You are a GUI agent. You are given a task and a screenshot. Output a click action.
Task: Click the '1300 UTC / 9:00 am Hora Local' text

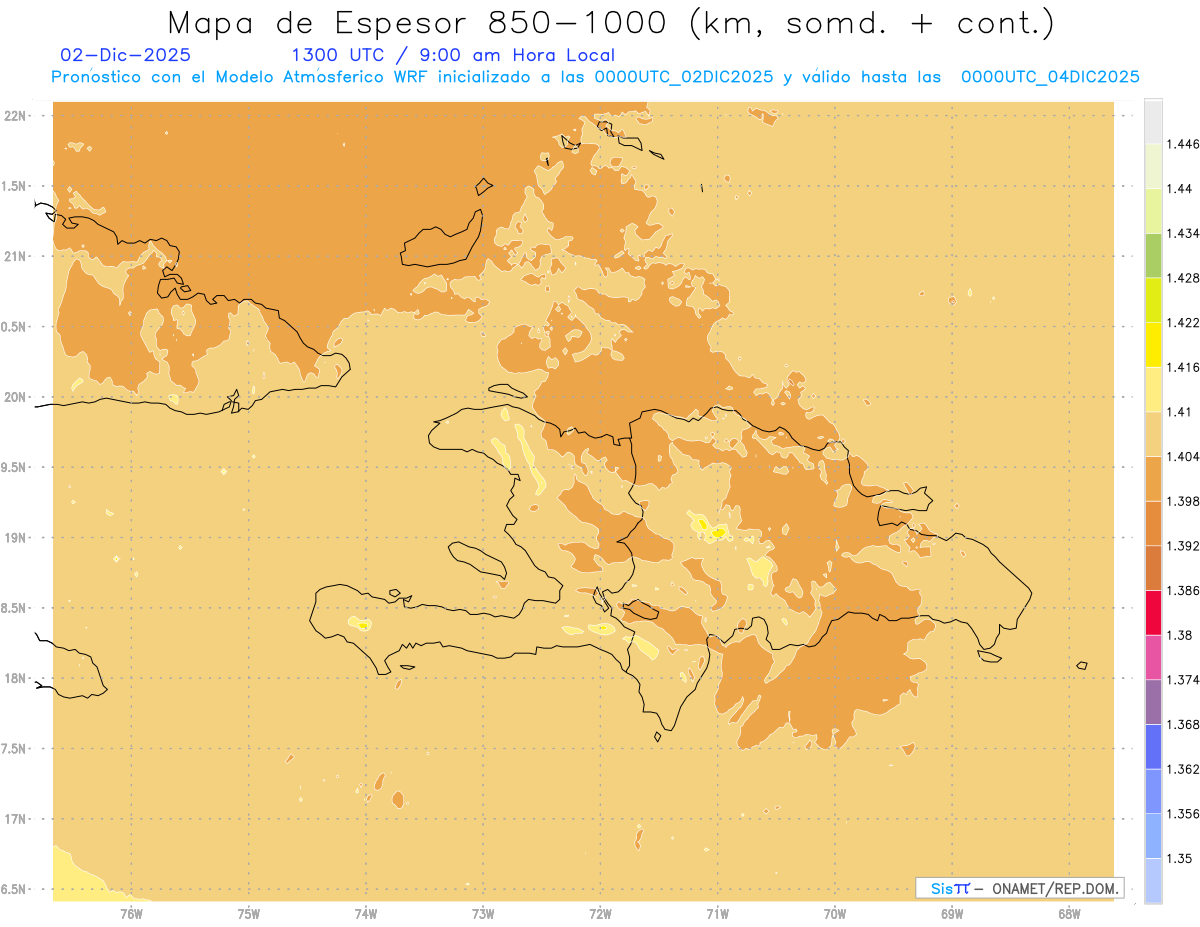point(453,55)
